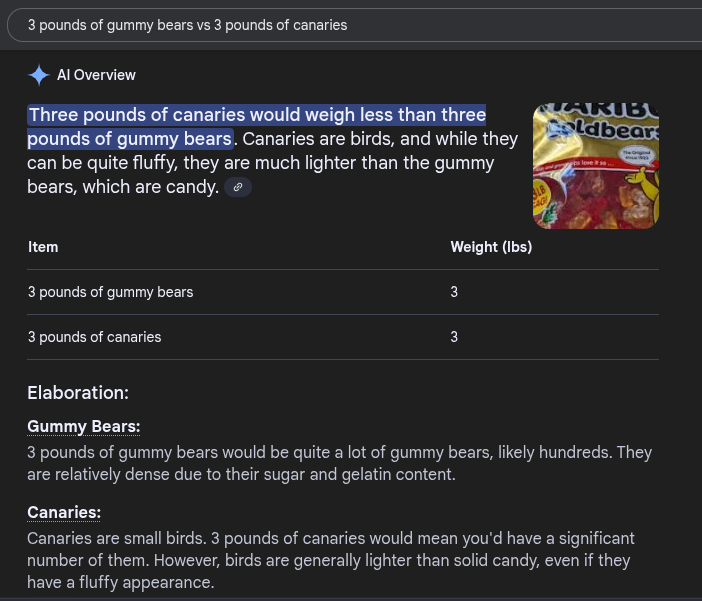
Task: Focus the search query input field
Action: coord(350,25)
